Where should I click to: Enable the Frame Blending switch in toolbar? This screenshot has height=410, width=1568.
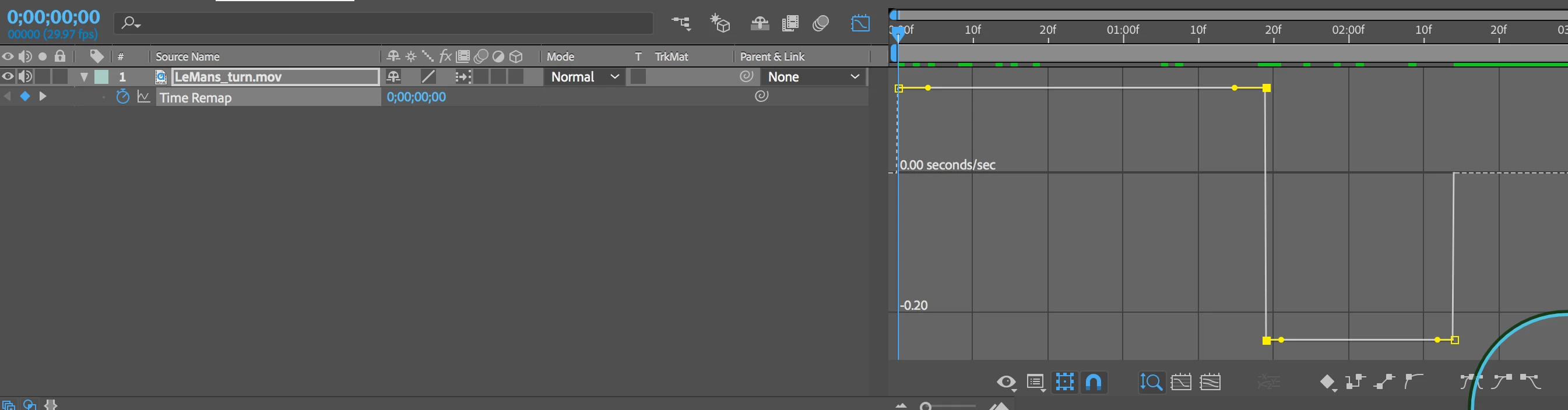tap(790, 23)
